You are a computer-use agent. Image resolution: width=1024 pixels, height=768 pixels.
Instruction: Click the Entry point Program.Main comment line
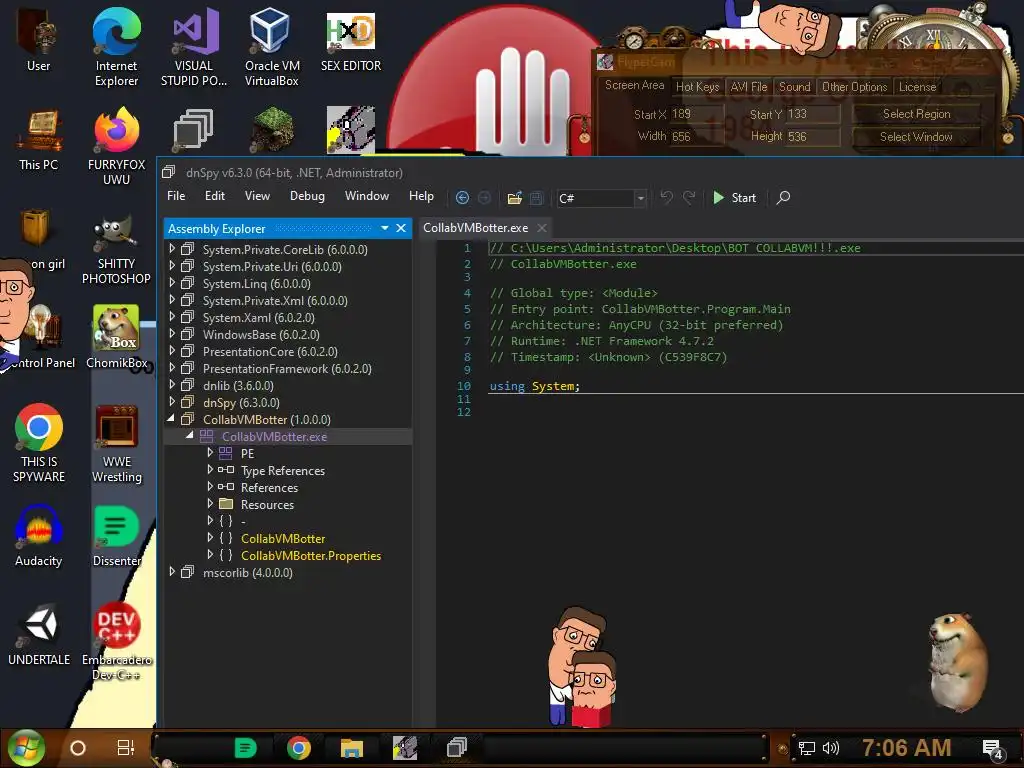[640, 309]
